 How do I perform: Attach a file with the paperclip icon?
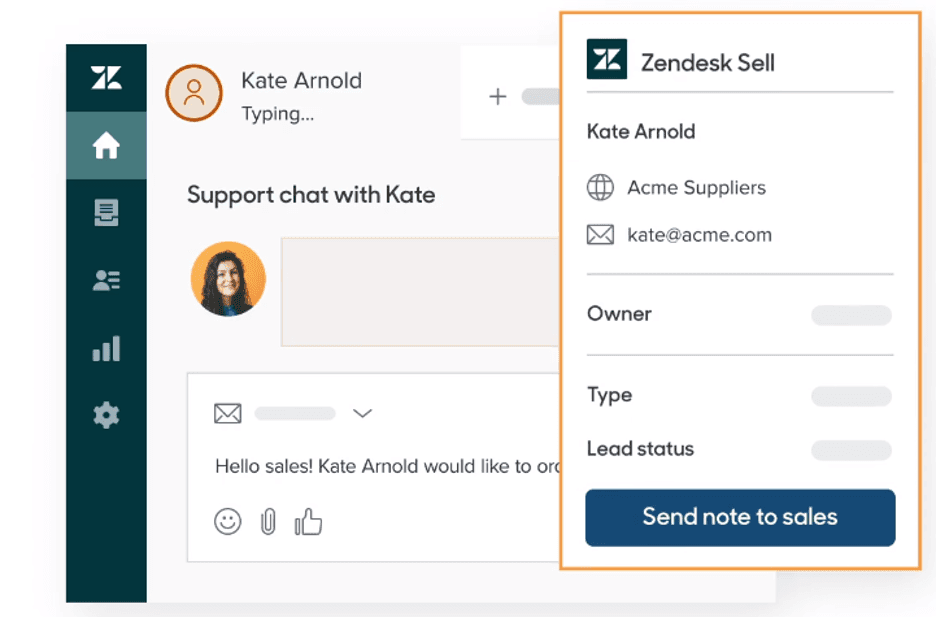tap(268, 521)
